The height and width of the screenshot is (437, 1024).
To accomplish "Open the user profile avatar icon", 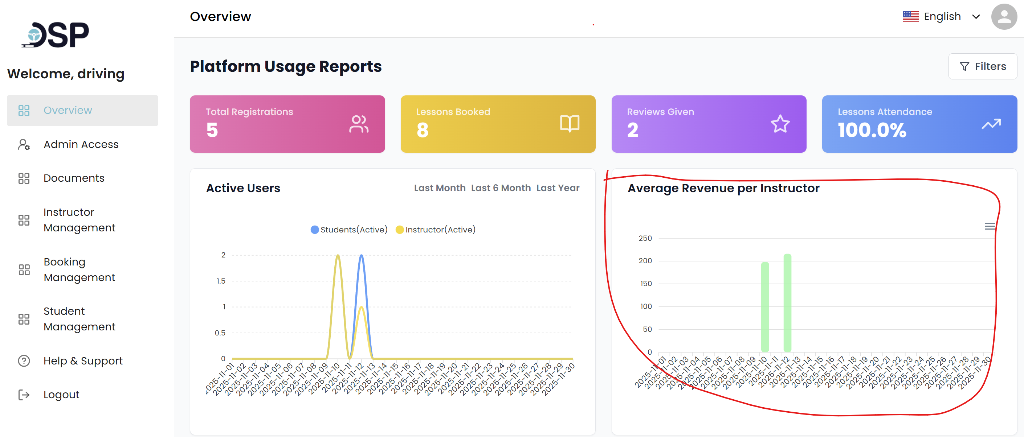I will [x=1004, y=16].
